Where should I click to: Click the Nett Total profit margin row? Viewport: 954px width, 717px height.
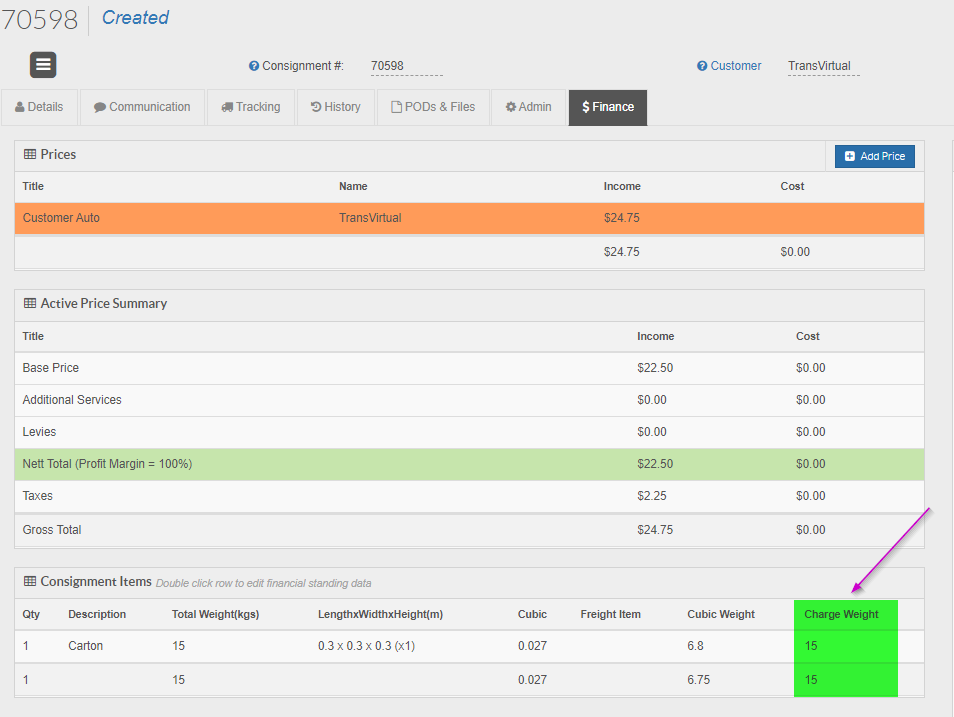point(469,464)
